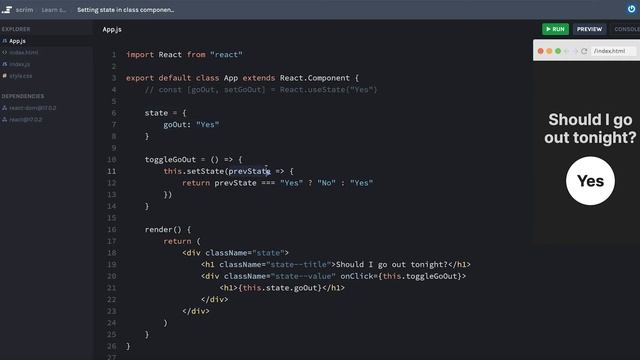Click the JS file icon beside index.js
The height and width of the screenshot is (360, 640).
5,64
